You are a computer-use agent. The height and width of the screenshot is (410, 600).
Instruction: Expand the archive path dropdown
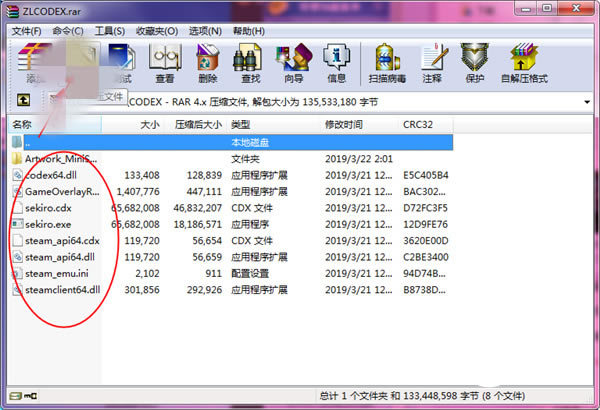pyautogui.click(x=587, y=101)
